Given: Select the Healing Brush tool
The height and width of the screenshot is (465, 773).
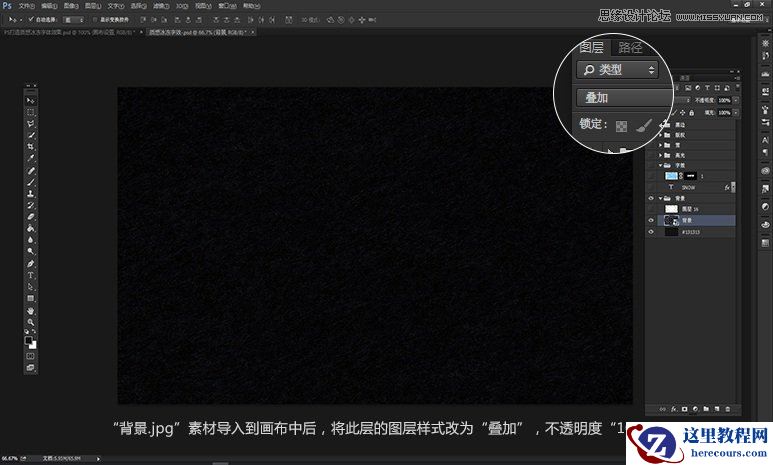Looking at the screenshot, I should pyautogui.click(x=31, y=171).
